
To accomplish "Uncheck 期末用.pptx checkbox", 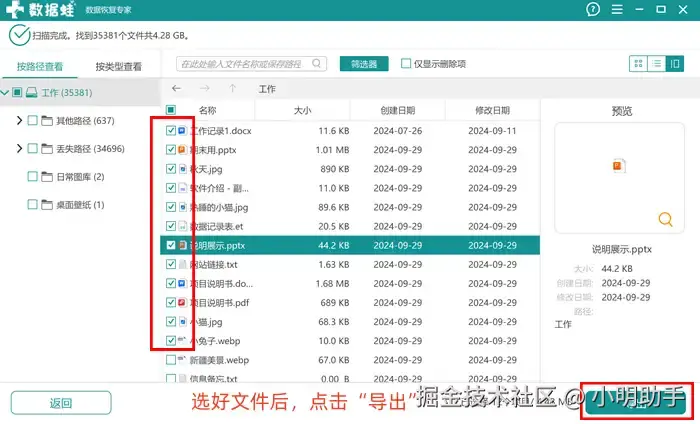I will [x=171, y=150].
